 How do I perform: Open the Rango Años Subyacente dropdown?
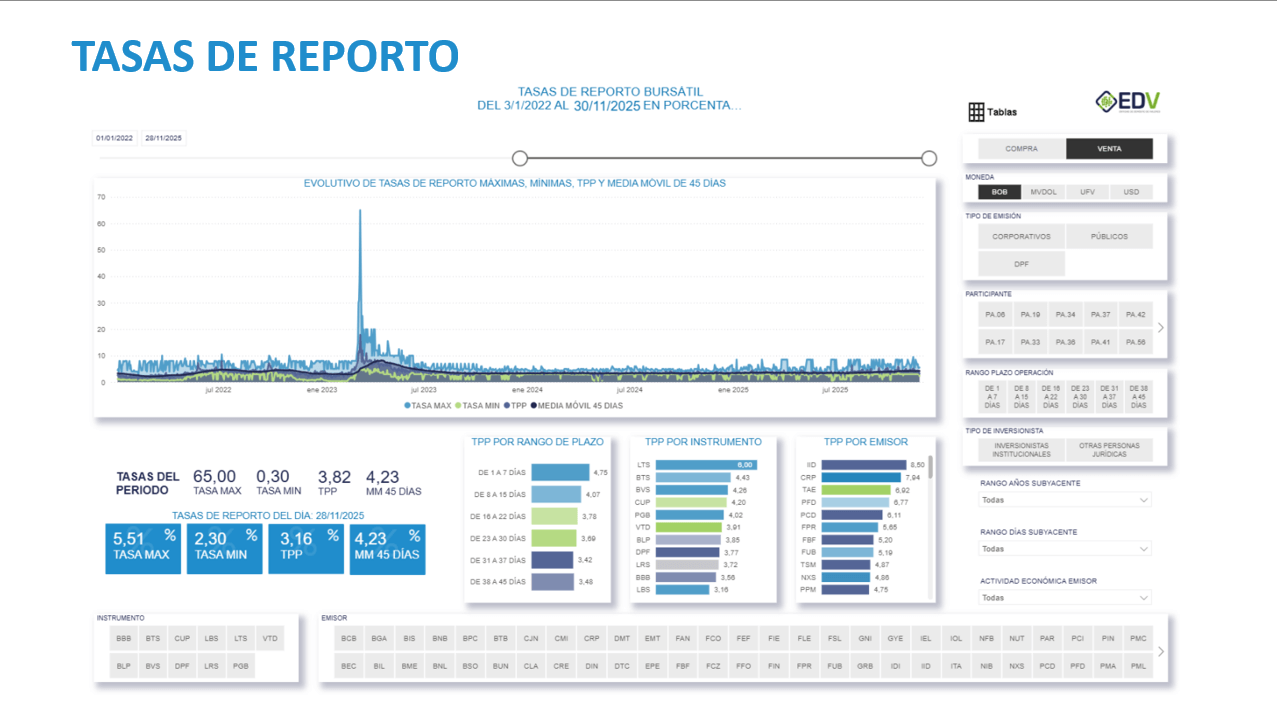[x=1064, y=499]
